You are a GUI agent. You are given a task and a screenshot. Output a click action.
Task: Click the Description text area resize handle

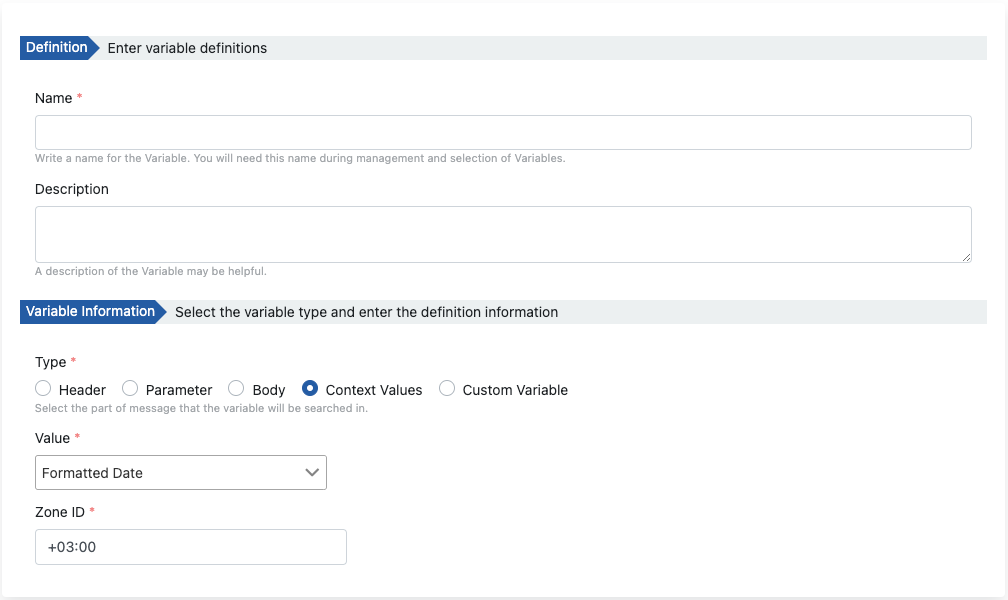[966, 257]
